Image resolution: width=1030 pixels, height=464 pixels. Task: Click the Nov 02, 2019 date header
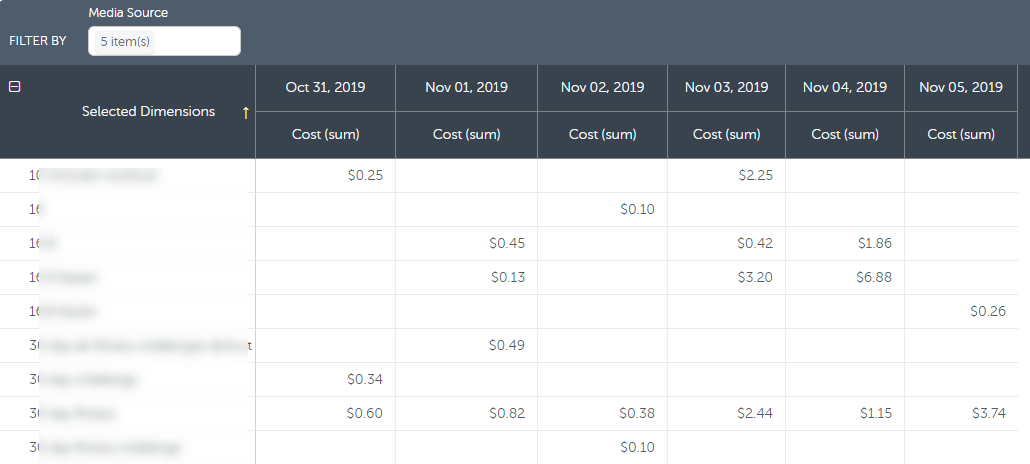[602, 88]
